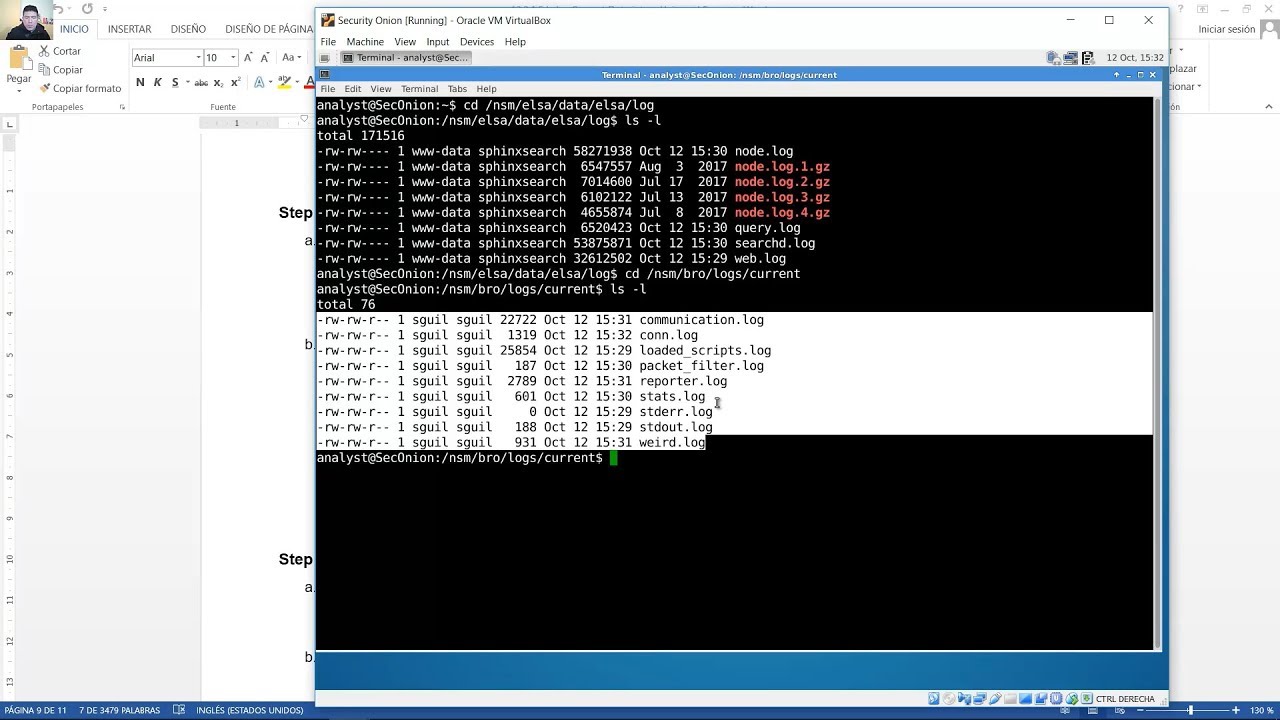Click the Undo arrow in Word's quick access toolbar
The image size is (1280, 720).
(x=57, y=9)
